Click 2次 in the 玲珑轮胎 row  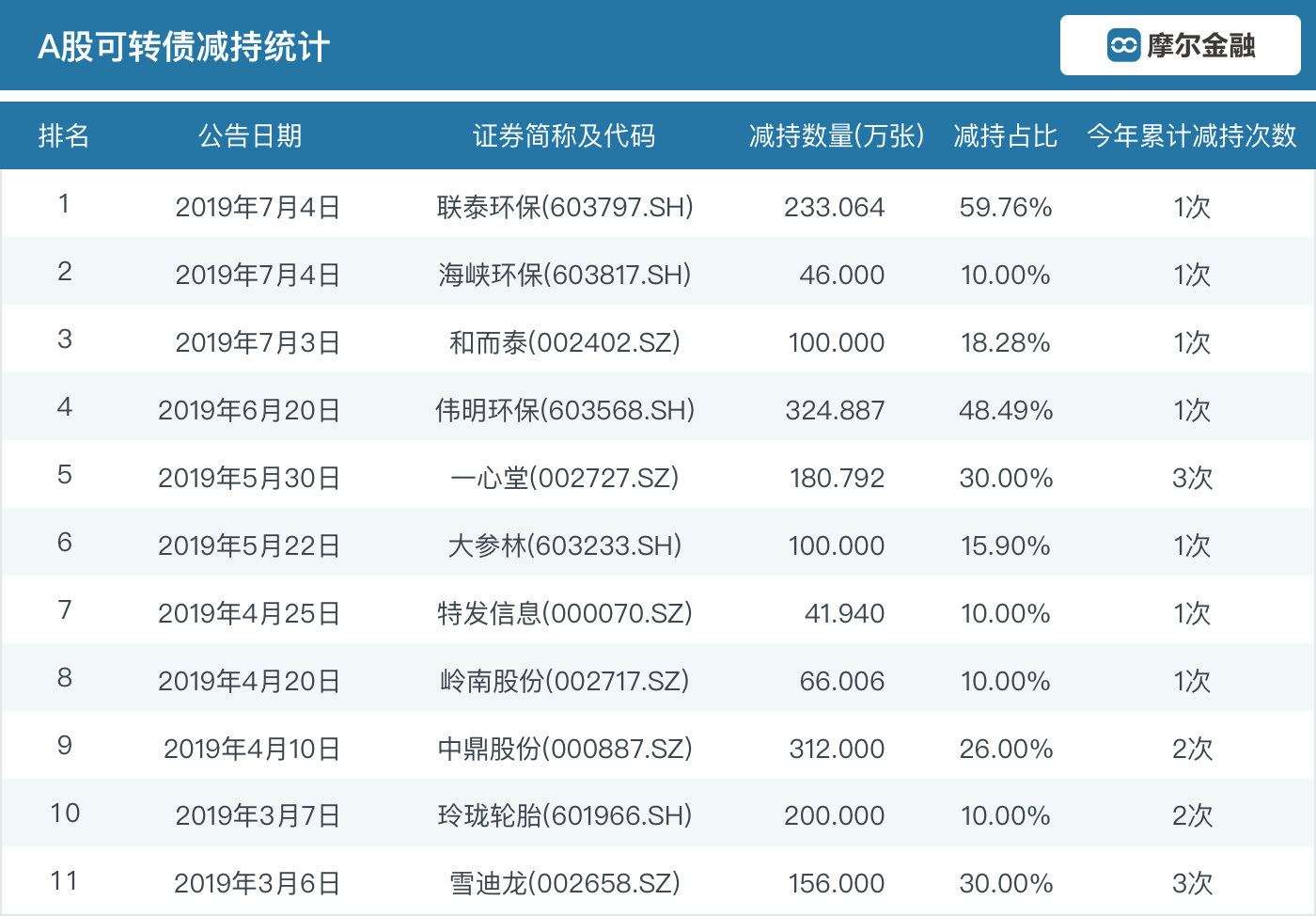coord(1192,815)
